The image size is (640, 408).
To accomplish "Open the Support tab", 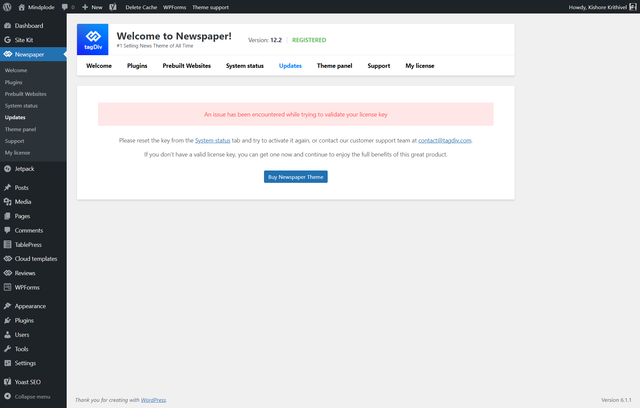I will pyautogui.click(x=379, y=66).
